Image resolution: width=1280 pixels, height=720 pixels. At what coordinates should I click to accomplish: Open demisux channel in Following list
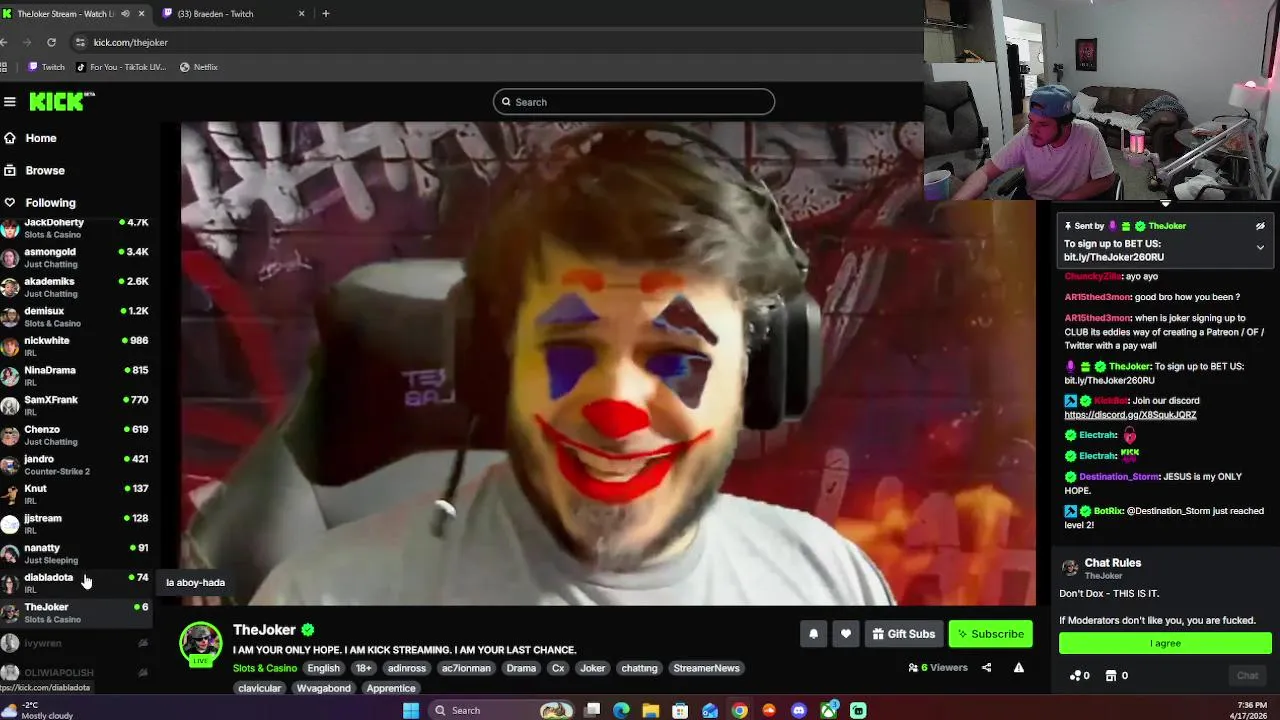[x=76, y=316]
